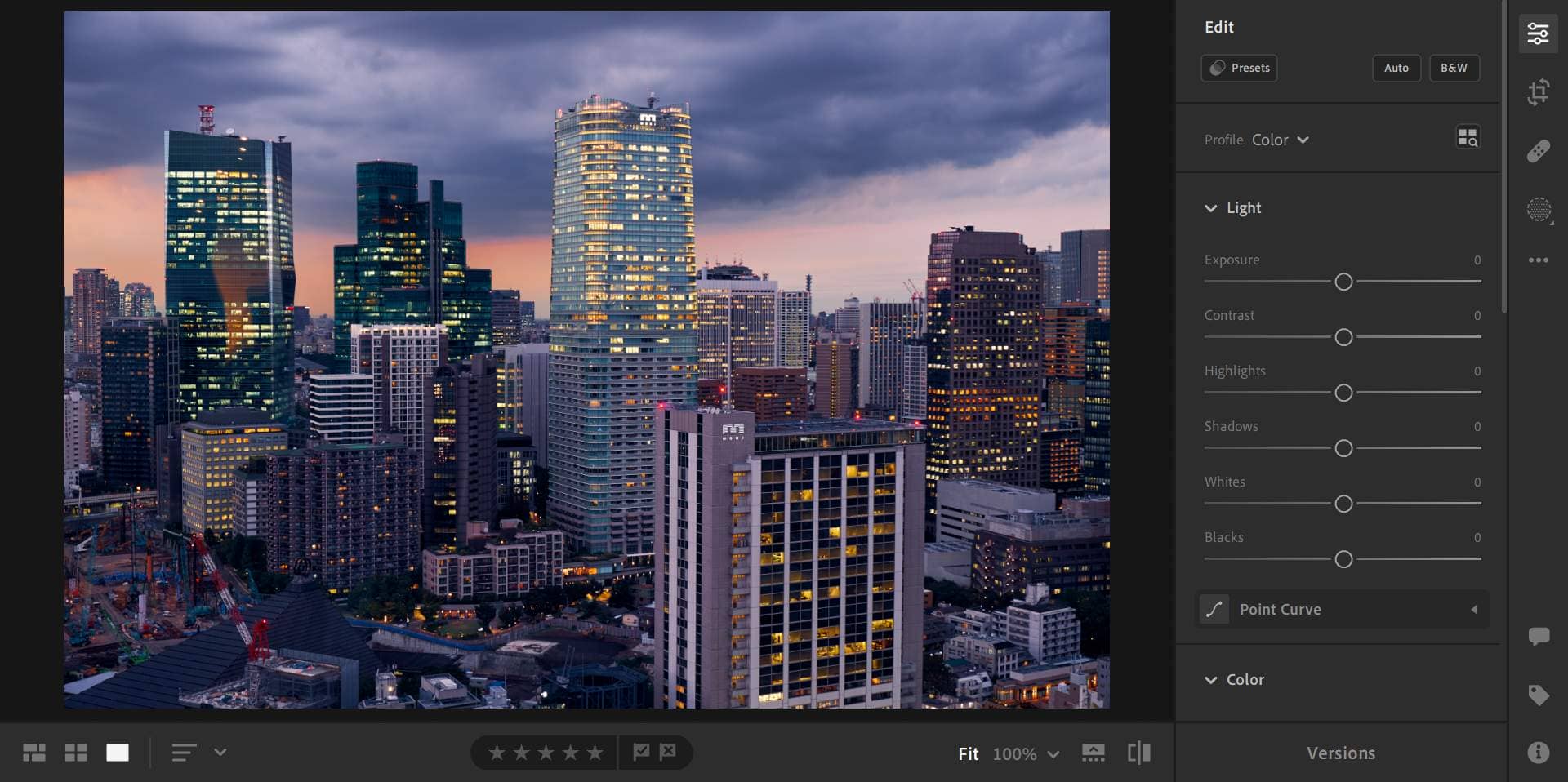Screen dimensions: 1568x782
Task: Rate the photo one star
Action: [497, 753]
